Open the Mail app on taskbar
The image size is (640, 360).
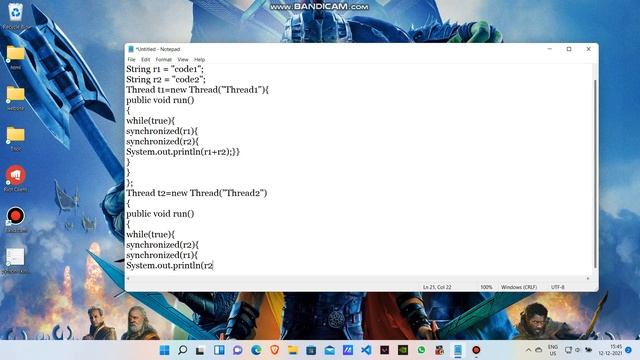point(329,350)
